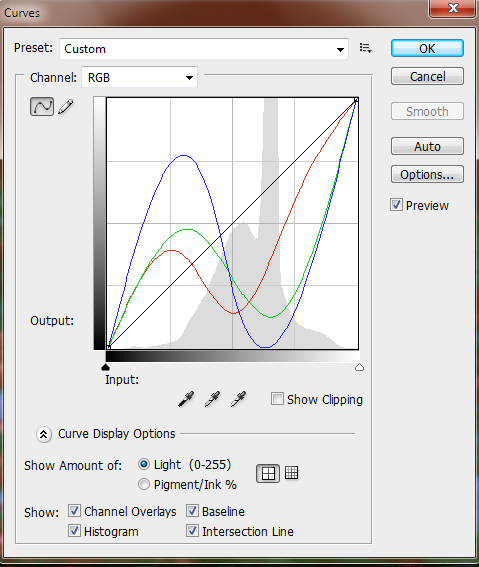Uncheck the Preview checkbox
The width and height of the screenshot is (479, 567).
396,205
